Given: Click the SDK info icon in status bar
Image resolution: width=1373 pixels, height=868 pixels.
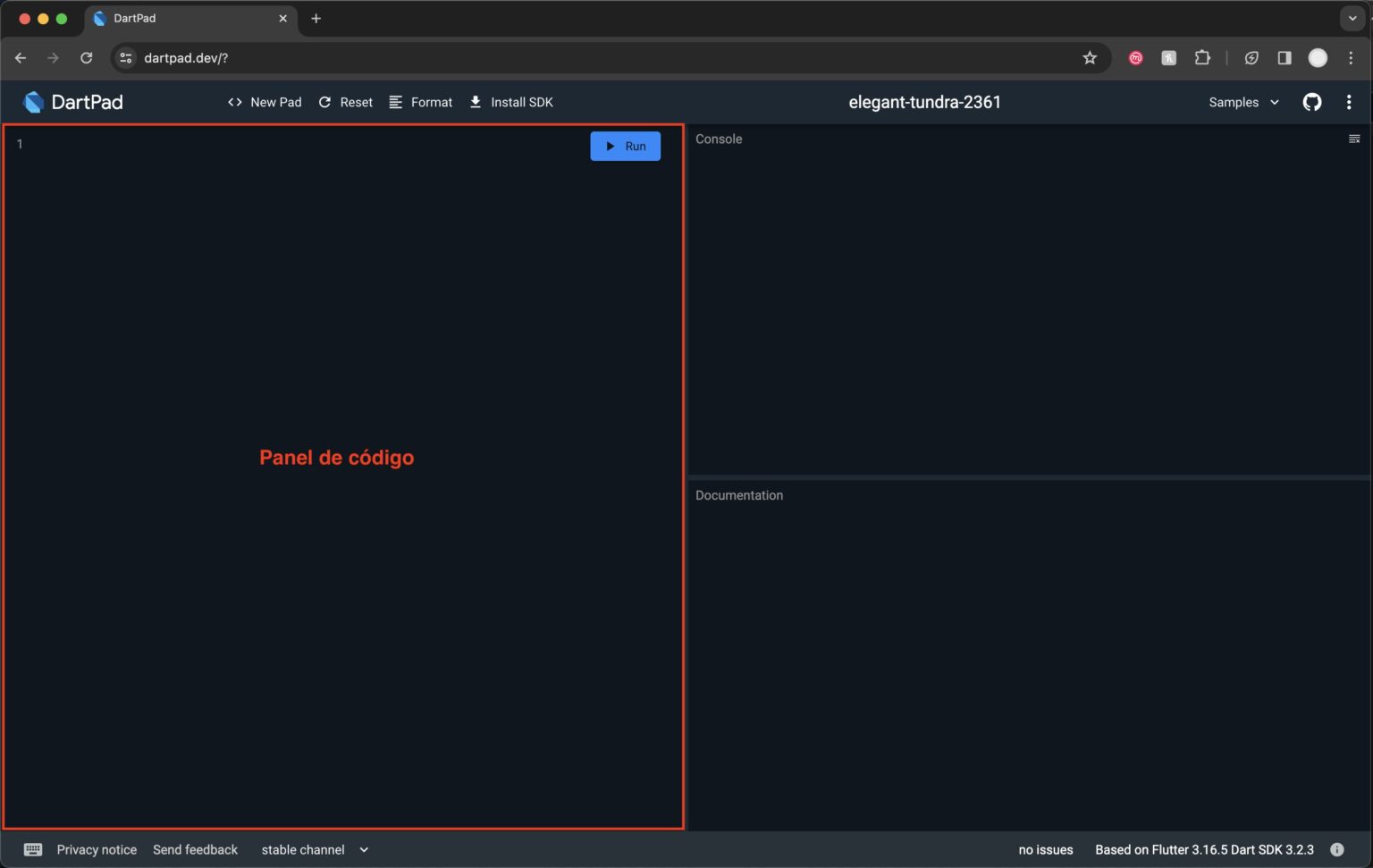Looking at the screenshot, I should 1336,849.
